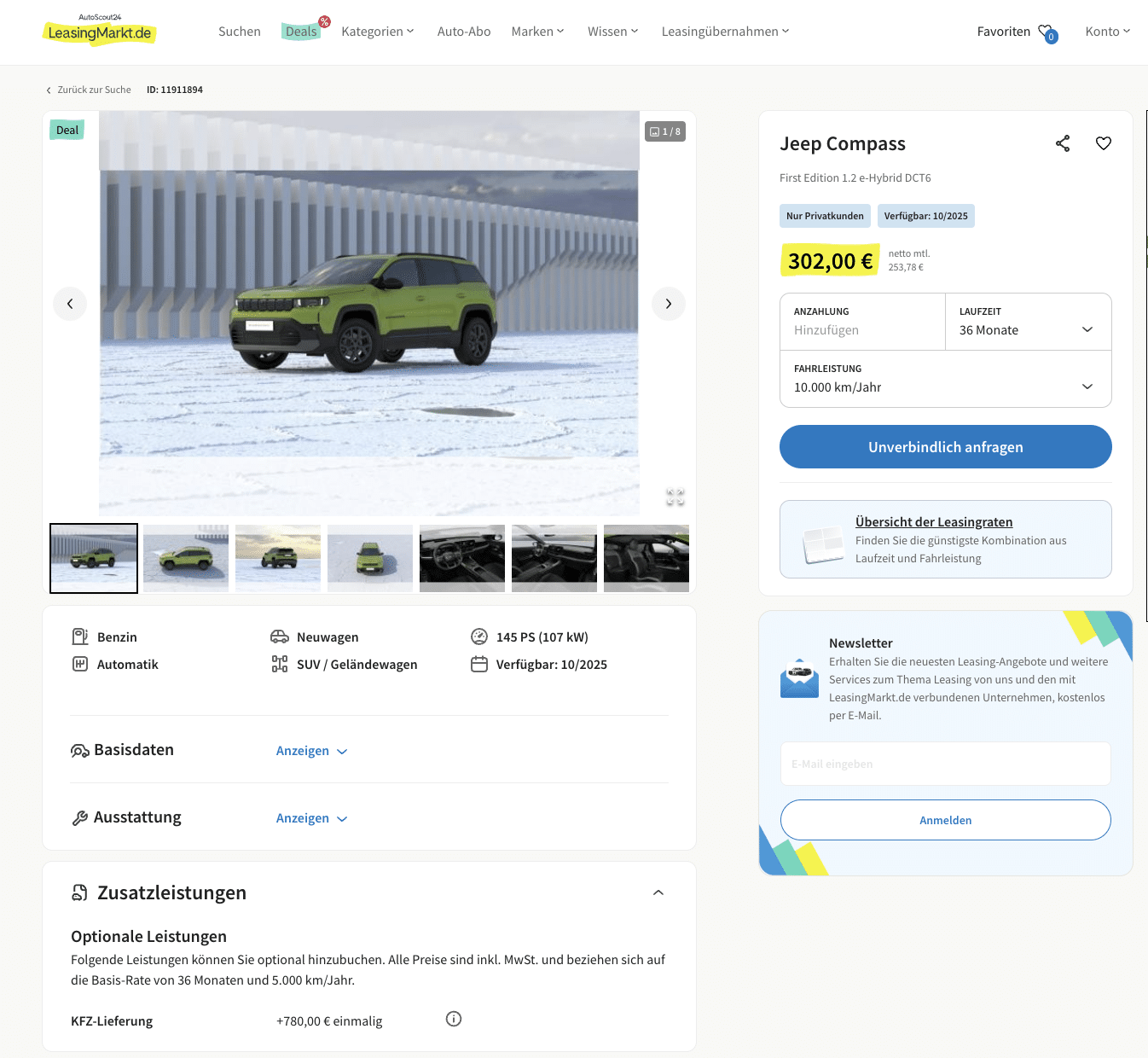The height and width of the screenshot is (1058, 1148).
Task: Click the newsletter envelope icon
Action: click(x=799, y=678)
